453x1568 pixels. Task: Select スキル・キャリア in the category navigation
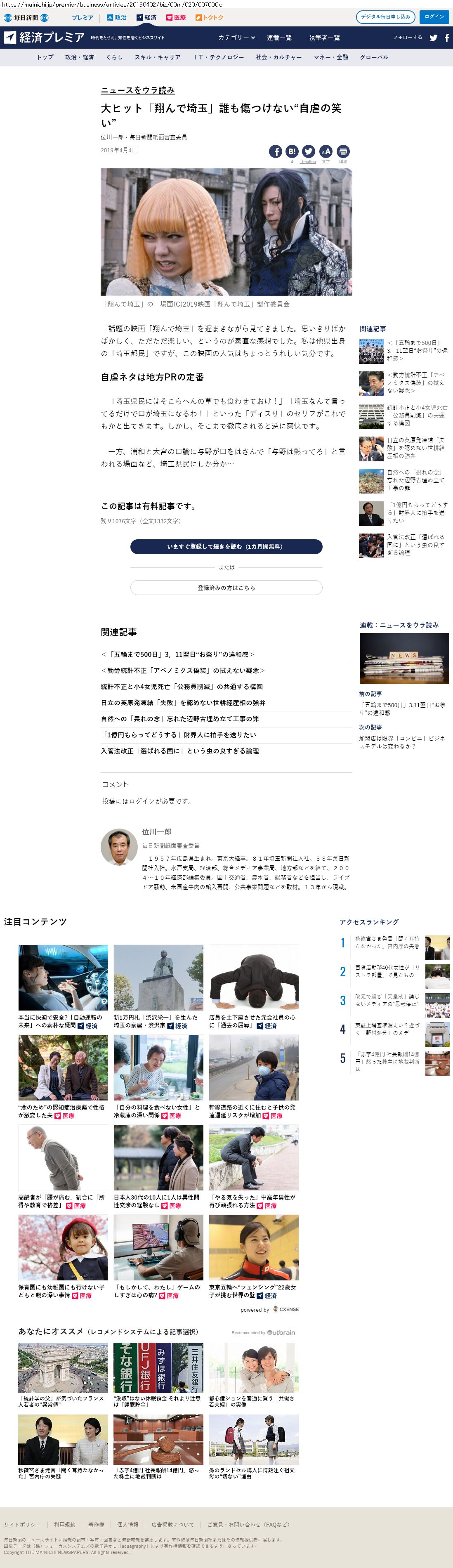(x=158, y=57)
